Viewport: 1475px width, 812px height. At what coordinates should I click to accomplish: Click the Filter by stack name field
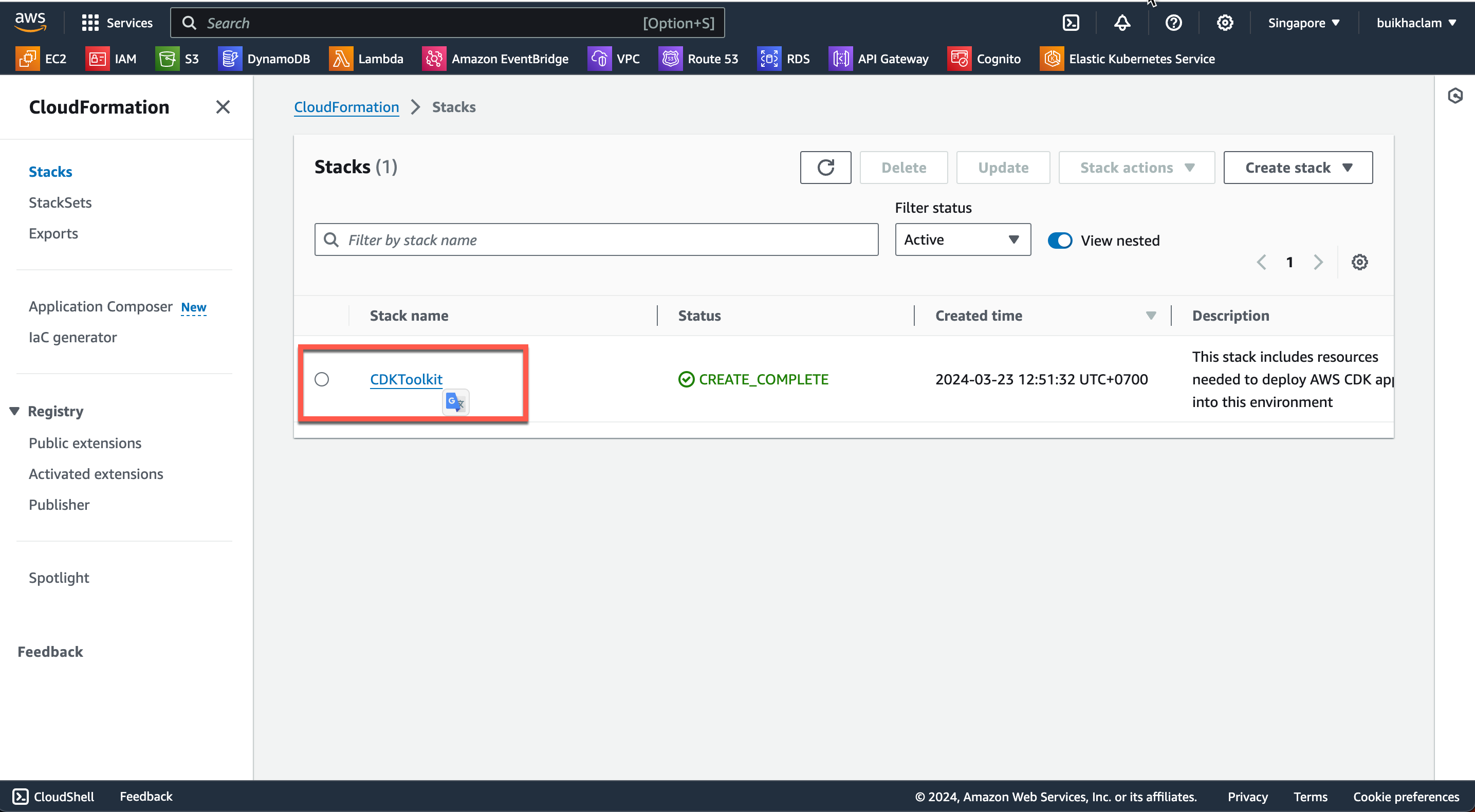click(x=596, y=239)
